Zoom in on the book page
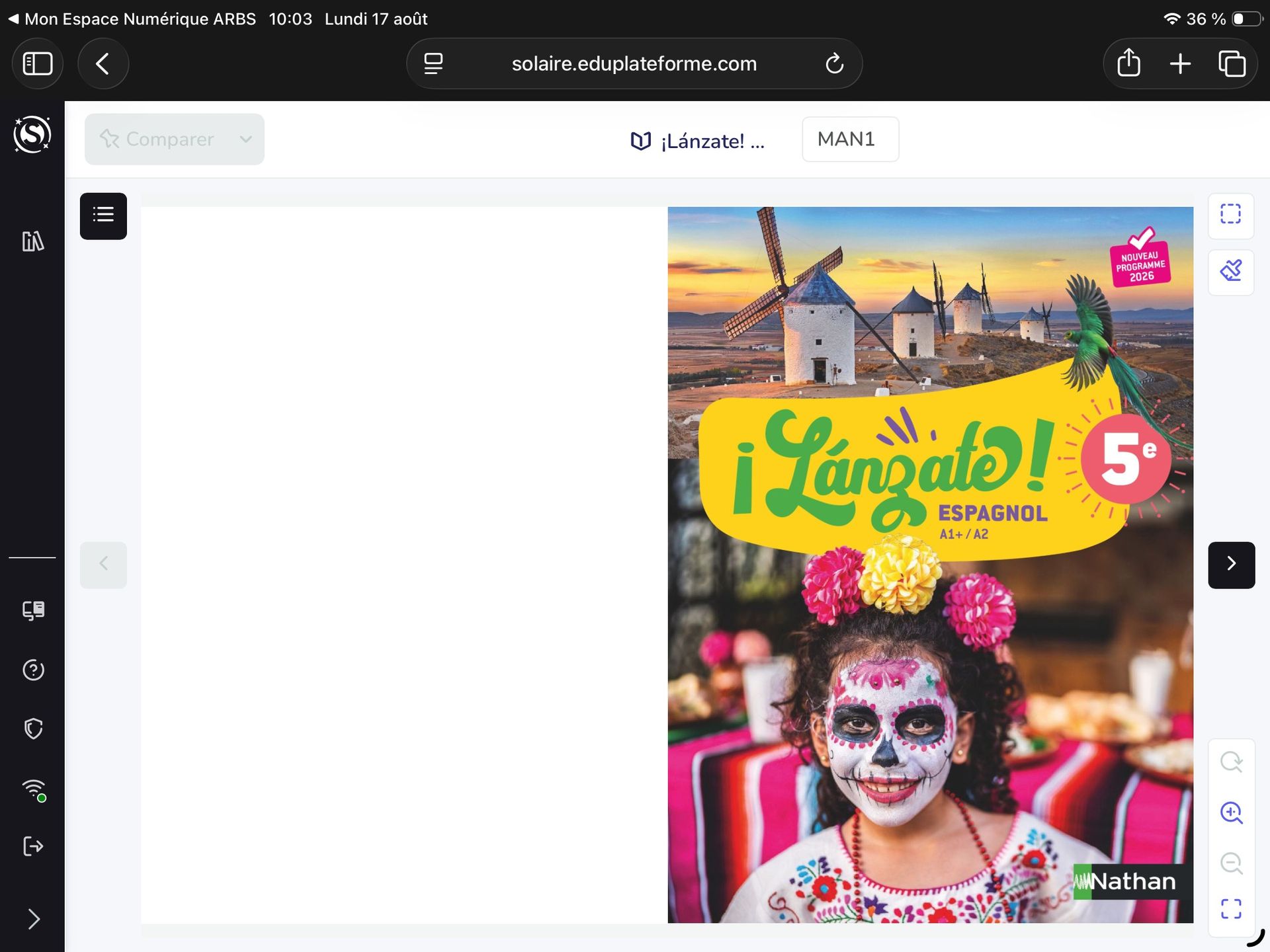 point(1231,813)
